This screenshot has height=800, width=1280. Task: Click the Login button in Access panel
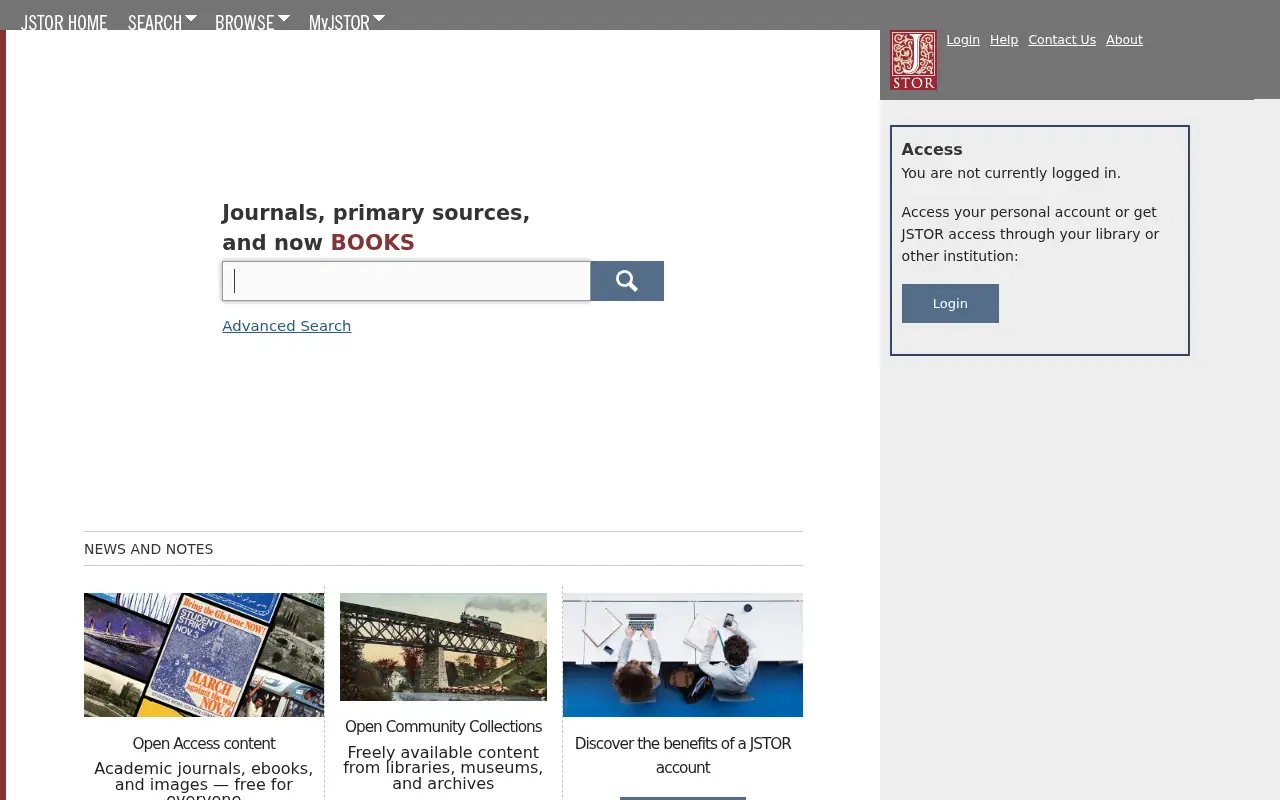[950, 303]
